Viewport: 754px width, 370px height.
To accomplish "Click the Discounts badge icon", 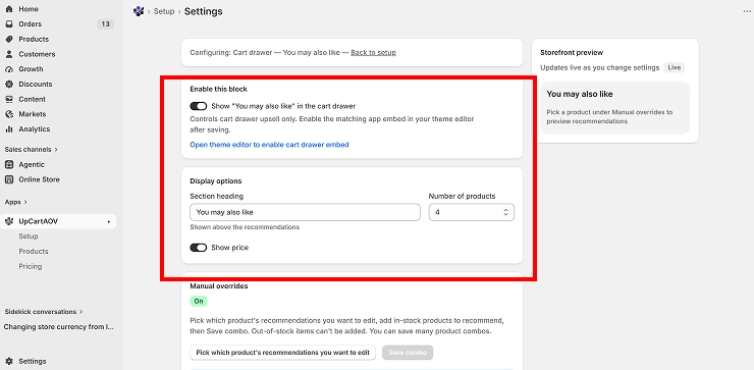I will click(x=9, y=84).
